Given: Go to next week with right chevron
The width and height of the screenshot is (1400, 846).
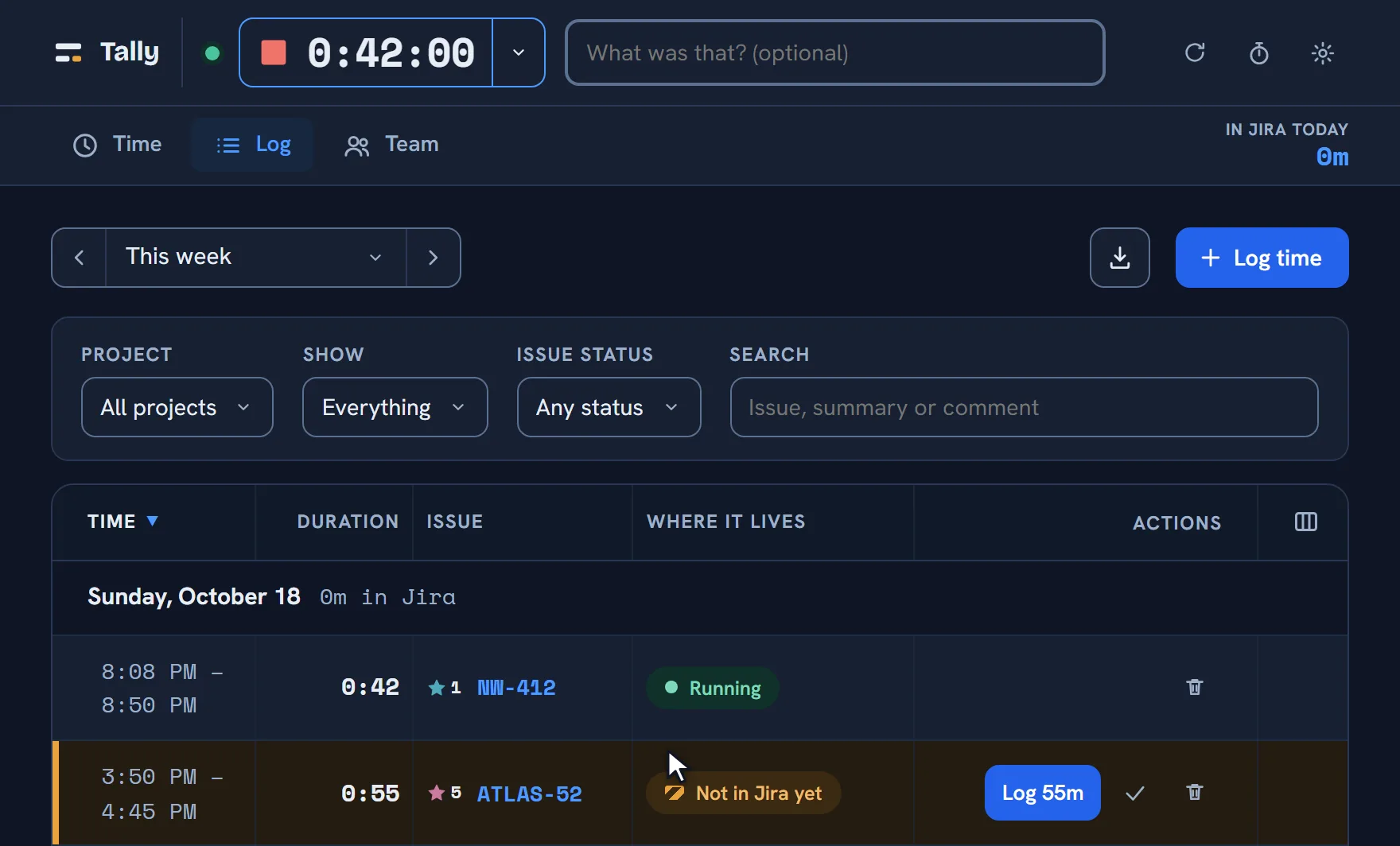Looking at the screenshot, I should click(433, 258).
